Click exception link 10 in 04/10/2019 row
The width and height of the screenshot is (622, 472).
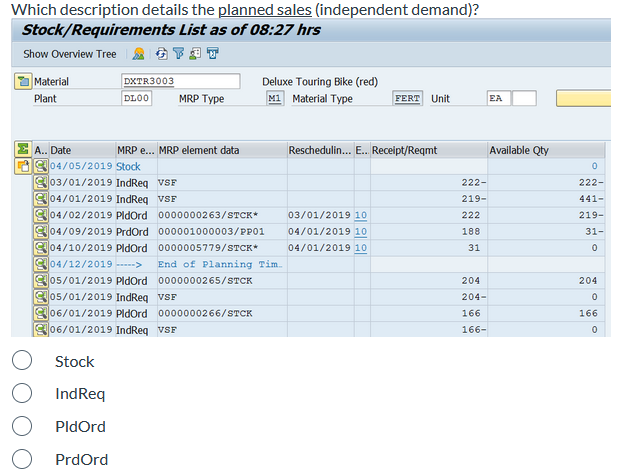(x=361, y=248)
